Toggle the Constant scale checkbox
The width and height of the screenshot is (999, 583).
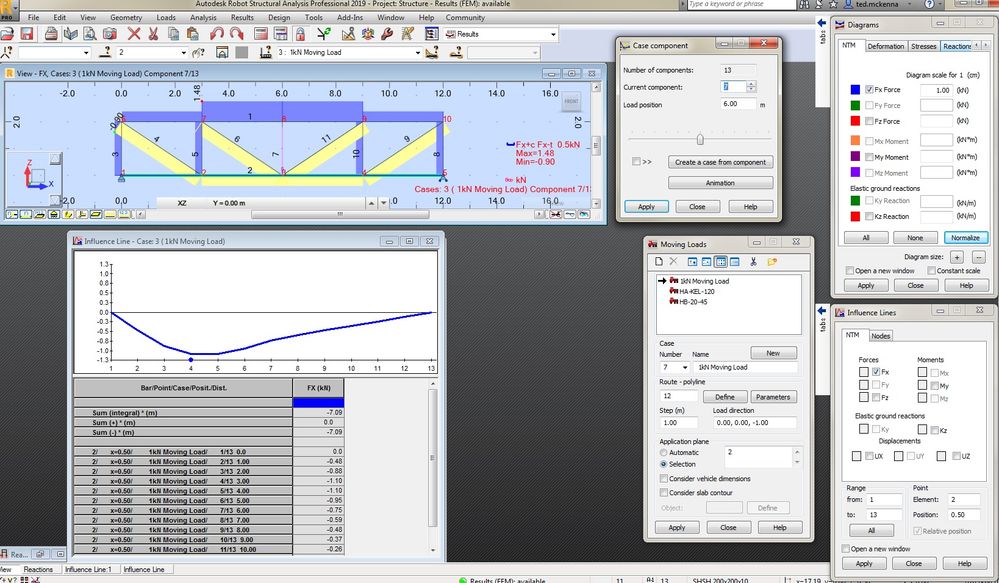click(x=931, y=271)
